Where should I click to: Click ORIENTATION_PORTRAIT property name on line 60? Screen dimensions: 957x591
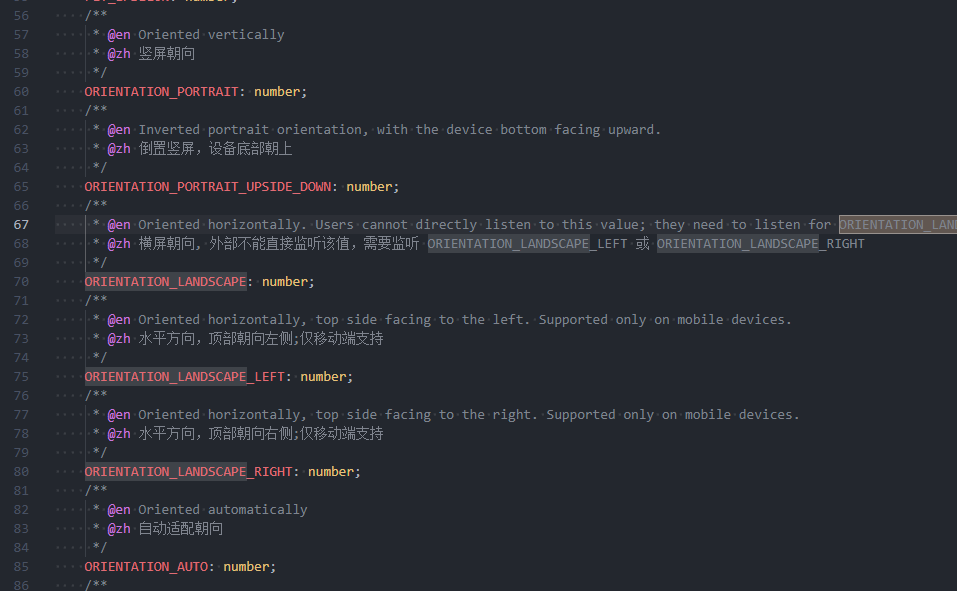[x=161, y=92]
